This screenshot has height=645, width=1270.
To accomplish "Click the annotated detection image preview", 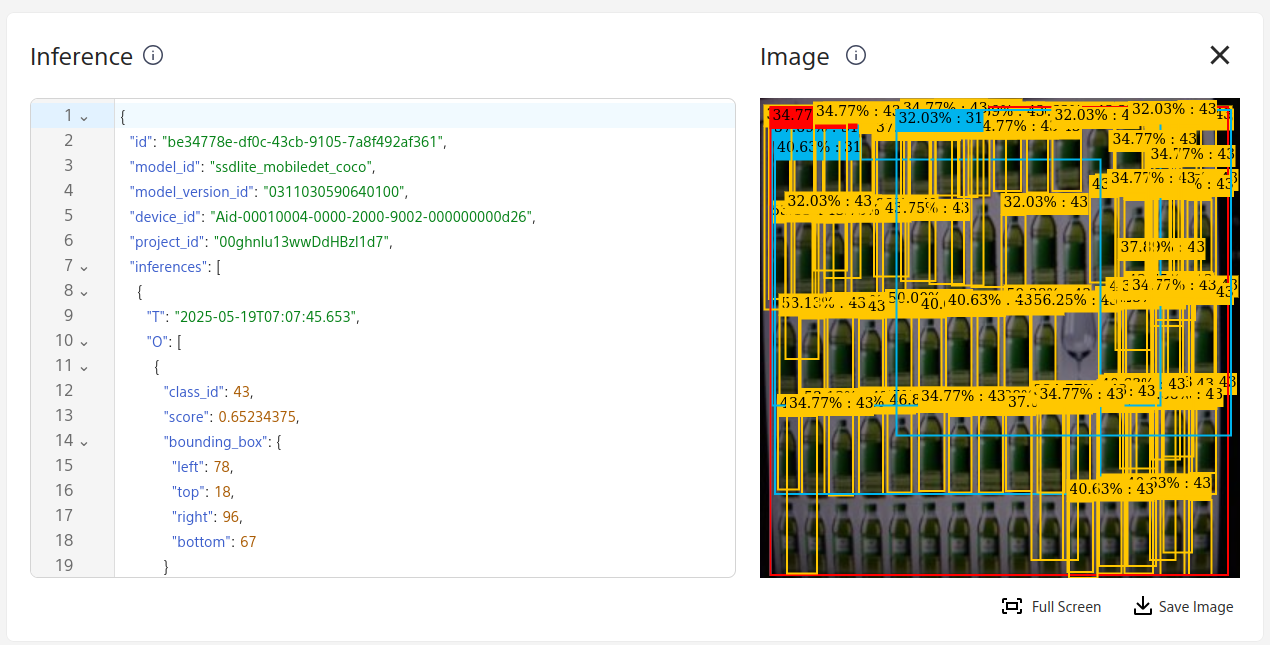I will click(x=1000, y=338).
